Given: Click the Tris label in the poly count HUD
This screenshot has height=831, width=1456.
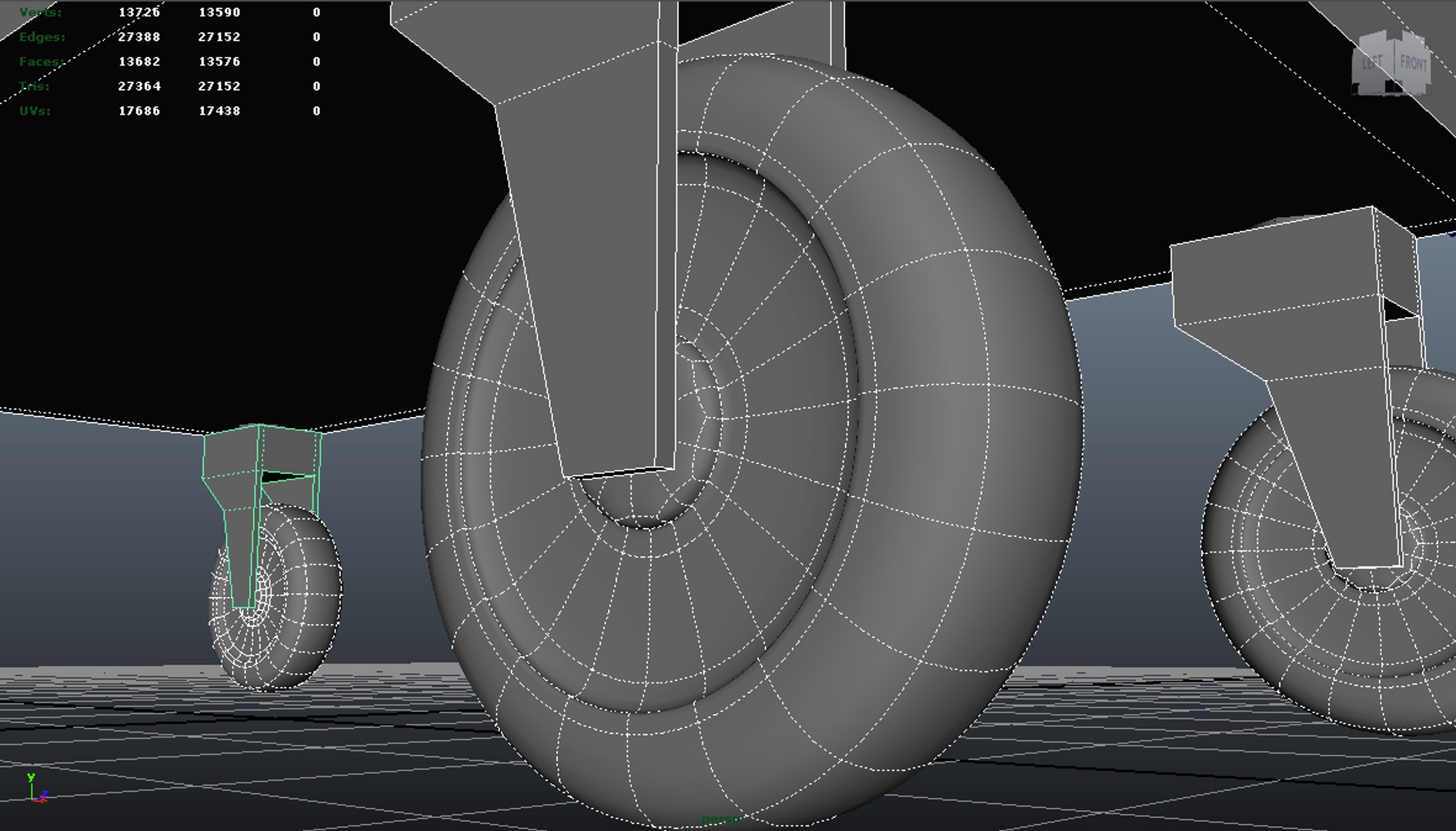Looking at the screenshot, I should point(34,86).
